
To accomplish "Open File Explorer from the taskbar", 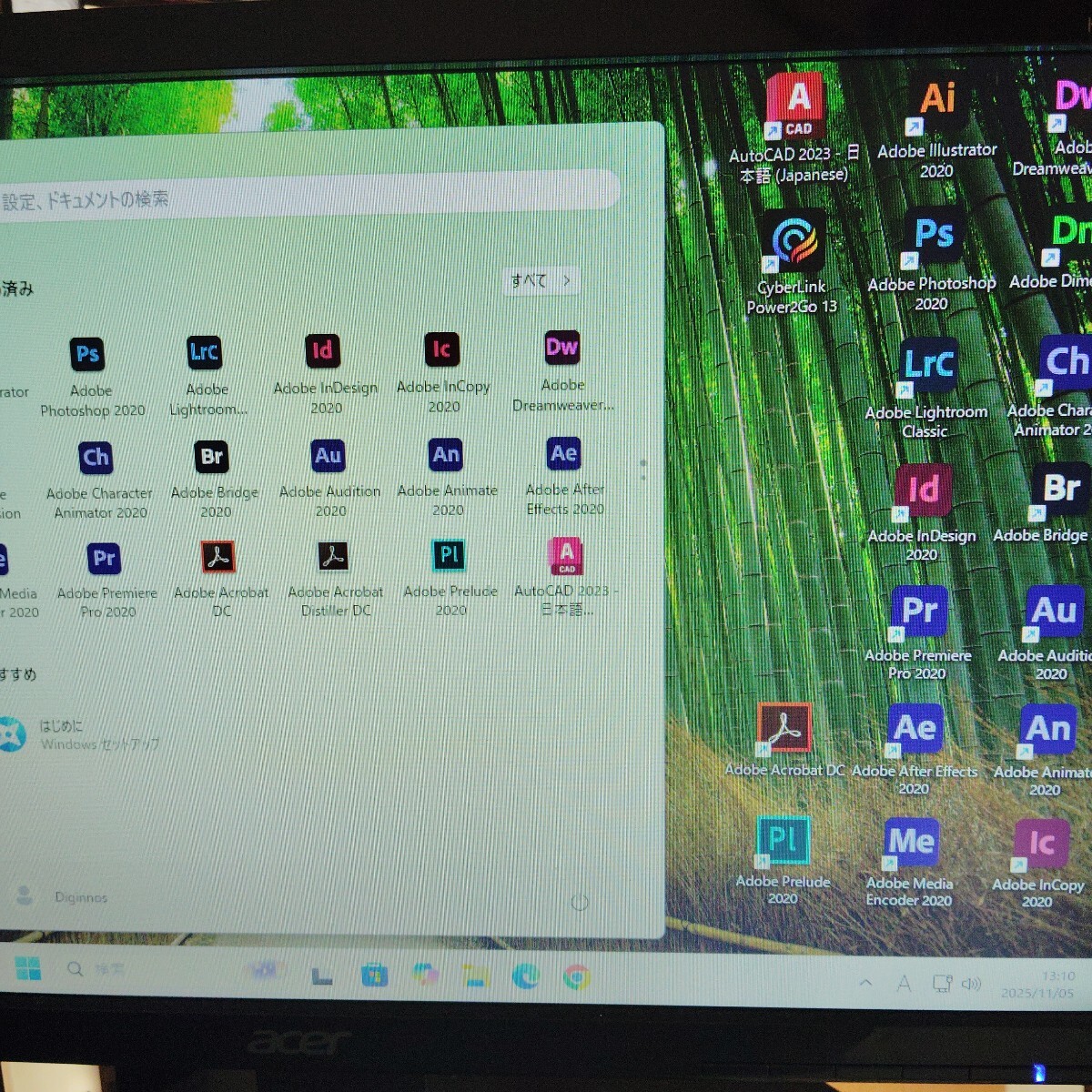I will (x=475, y=976).
